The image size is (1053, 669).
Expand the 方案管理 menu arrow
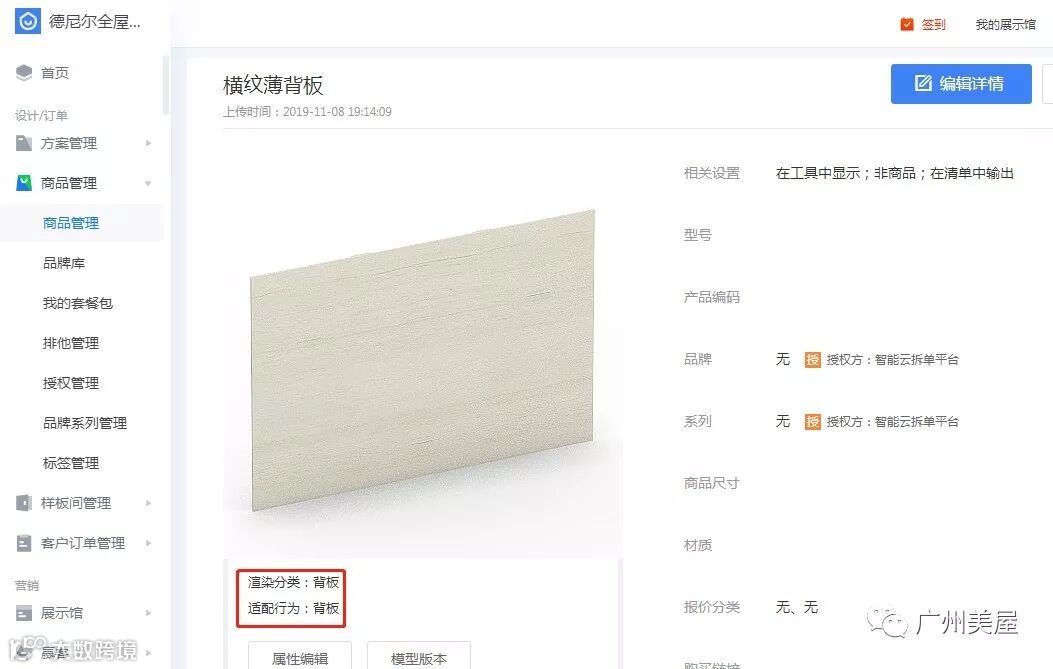click(x=148, y=143)
